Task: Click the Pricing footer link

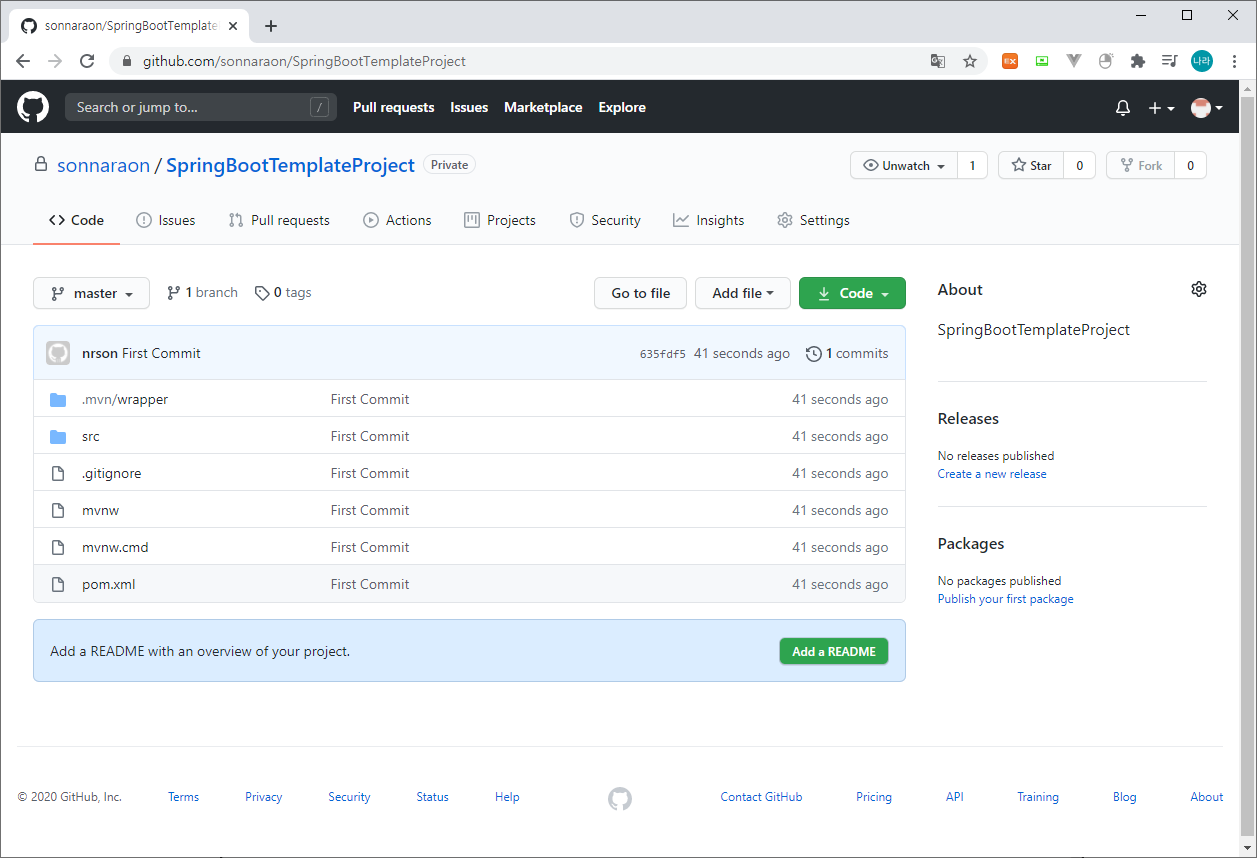Action: (x=874, y=797)
